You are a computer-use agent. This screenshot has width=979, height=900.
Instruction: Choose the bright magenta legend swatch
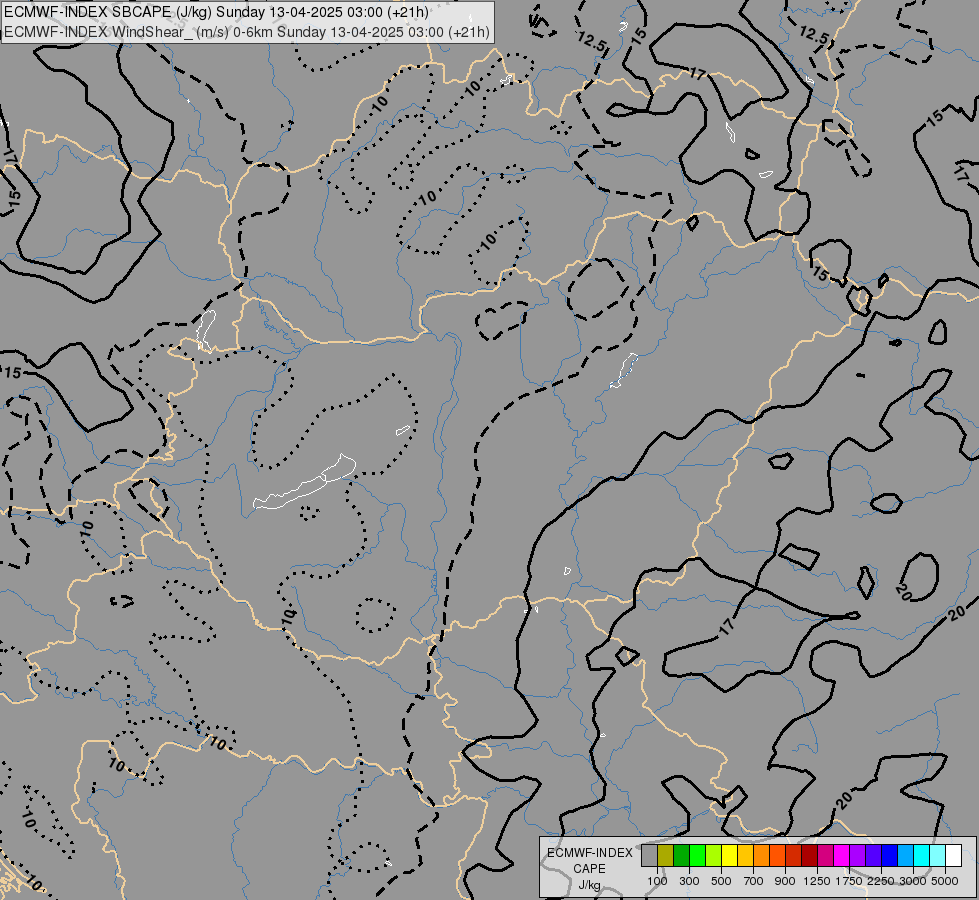point(841,855)
